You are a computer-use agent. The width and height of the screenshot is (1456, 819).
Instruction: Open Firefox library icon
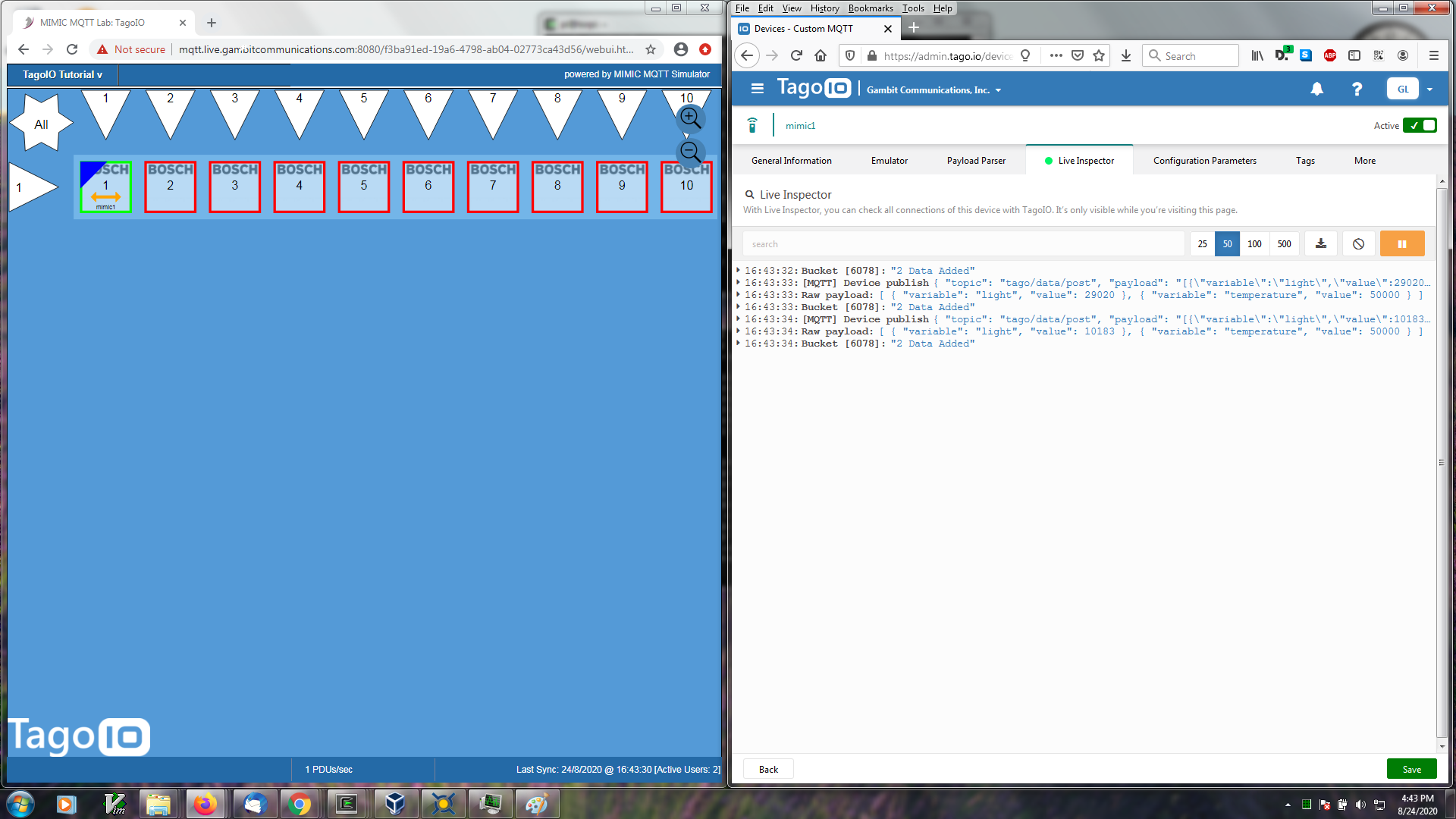[x=1257, y=55]
